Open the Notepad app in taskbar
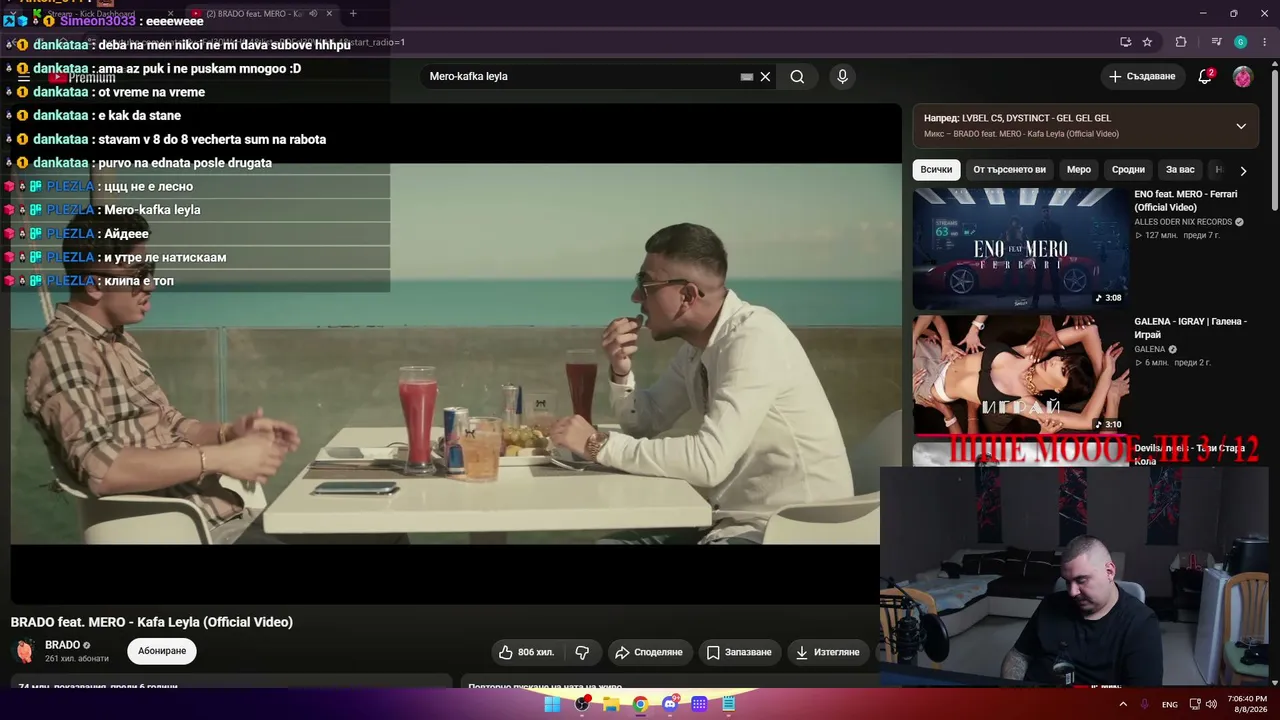The height and width of the screenshot is (720, 1280). (x=729, y=704)
